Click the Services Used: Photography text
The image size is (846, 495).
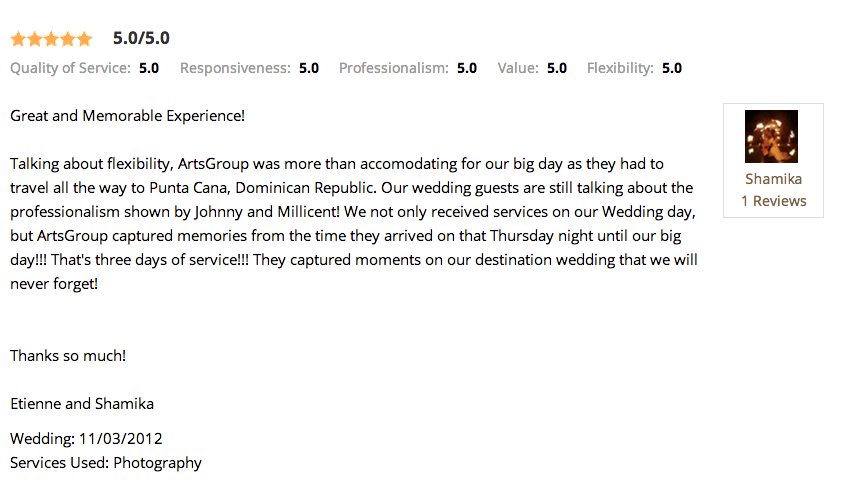coord(106,463)
